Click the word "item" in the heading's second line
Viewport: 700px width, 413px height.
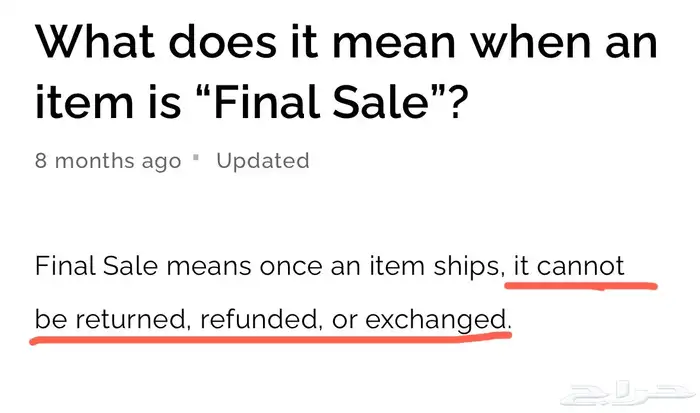[84, 103]
